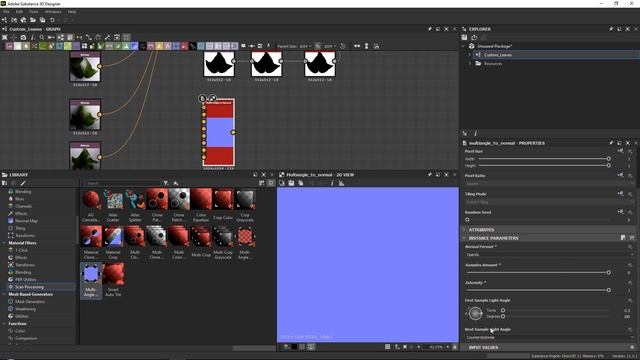Open the Tiling Mode dropdown
Image resolution: width=640 pixels, height=360 pixels.
coord(549,202)
